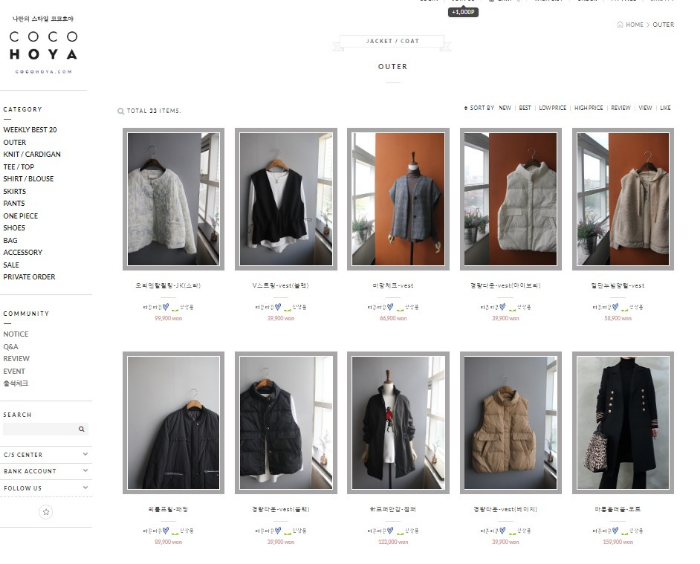Click the V-string vest product title
Image resolution: width=700 pixels, height=564 pixels.
tap(280, 286)
